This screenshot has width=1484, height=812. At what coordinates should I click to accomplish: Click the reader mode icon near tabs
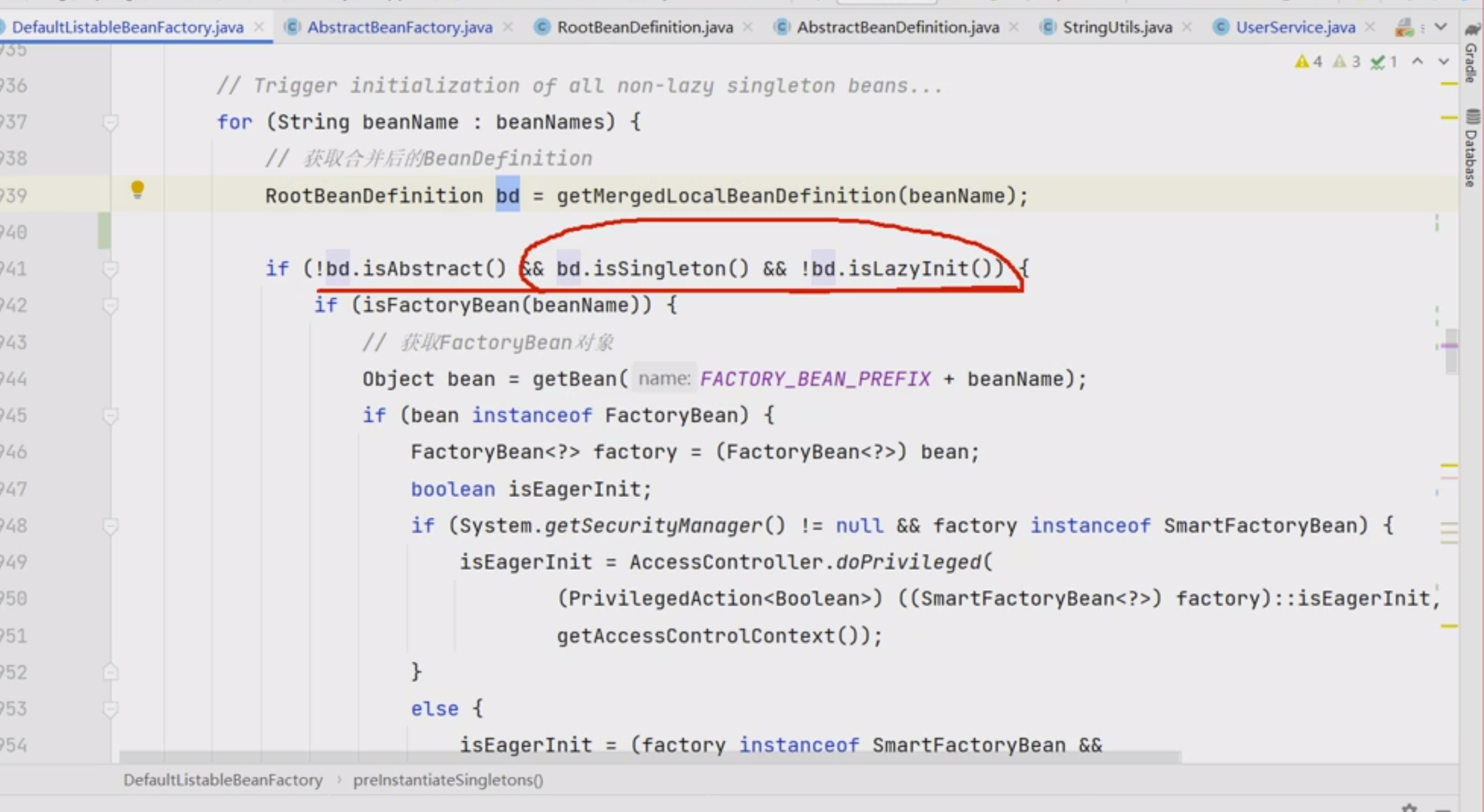(x=1404, y=28)
